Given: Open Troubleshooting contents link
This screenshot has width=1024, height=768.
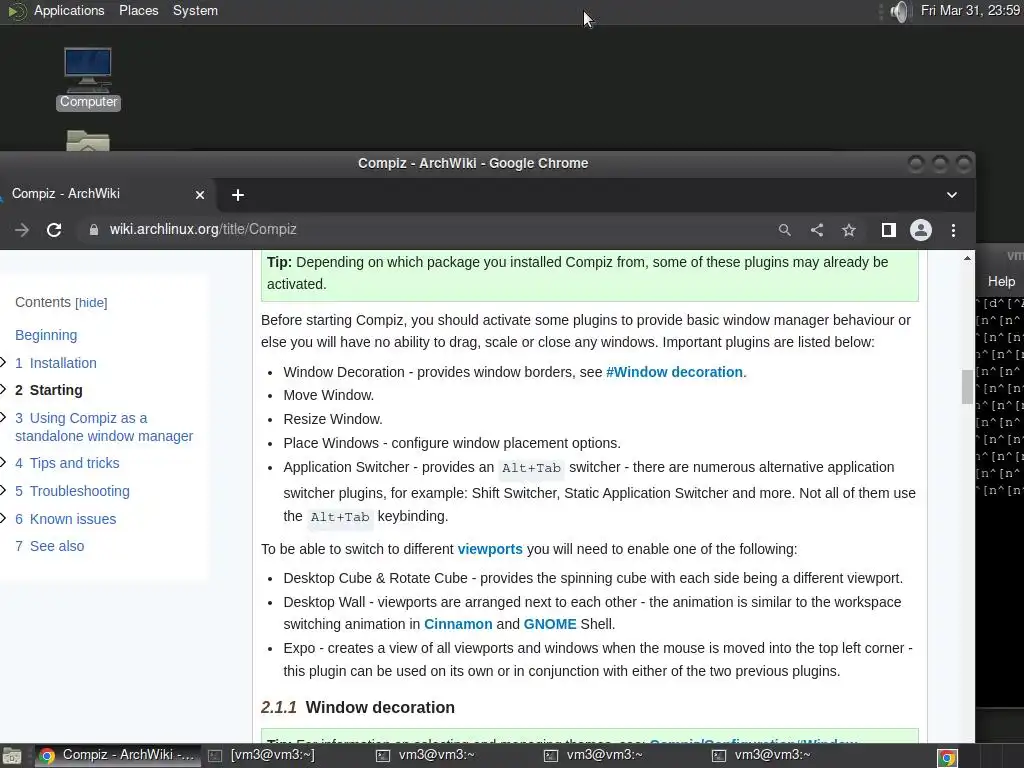Looking at the screenshot, I should pyautogui.click(x=72, y=491).
